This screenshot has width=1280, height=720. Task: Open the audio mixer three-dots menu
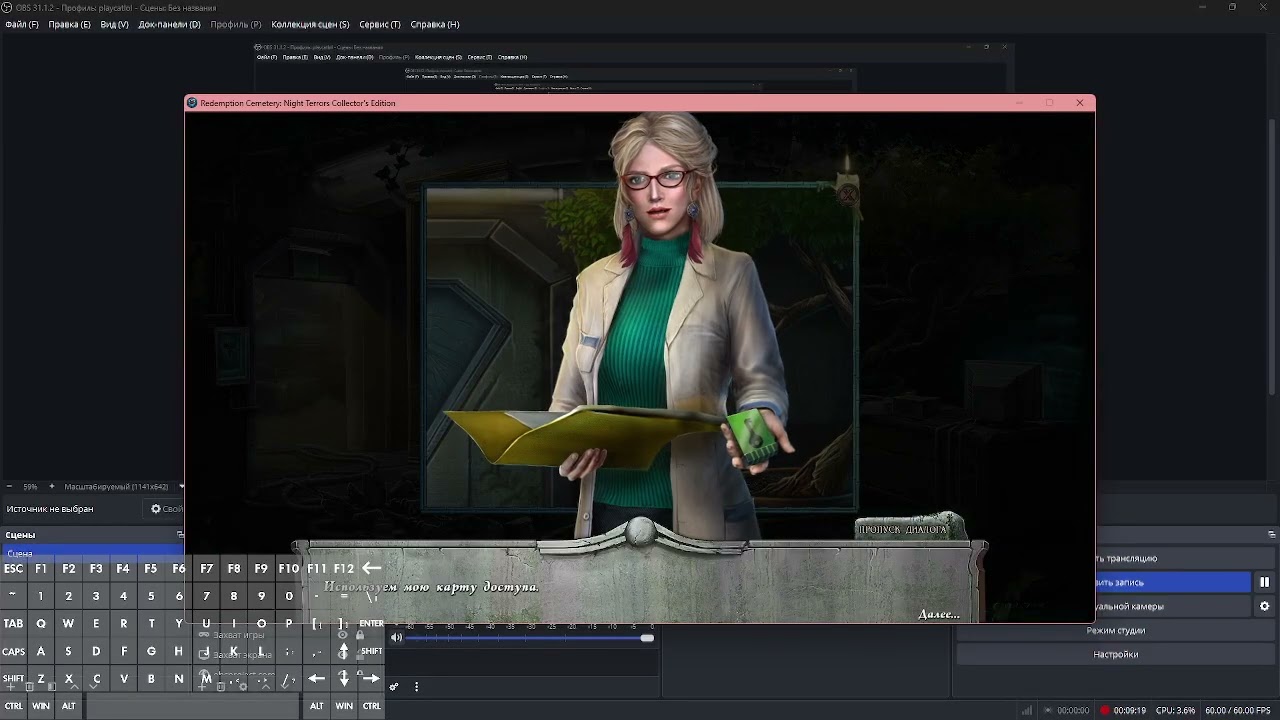pos(416,687)
